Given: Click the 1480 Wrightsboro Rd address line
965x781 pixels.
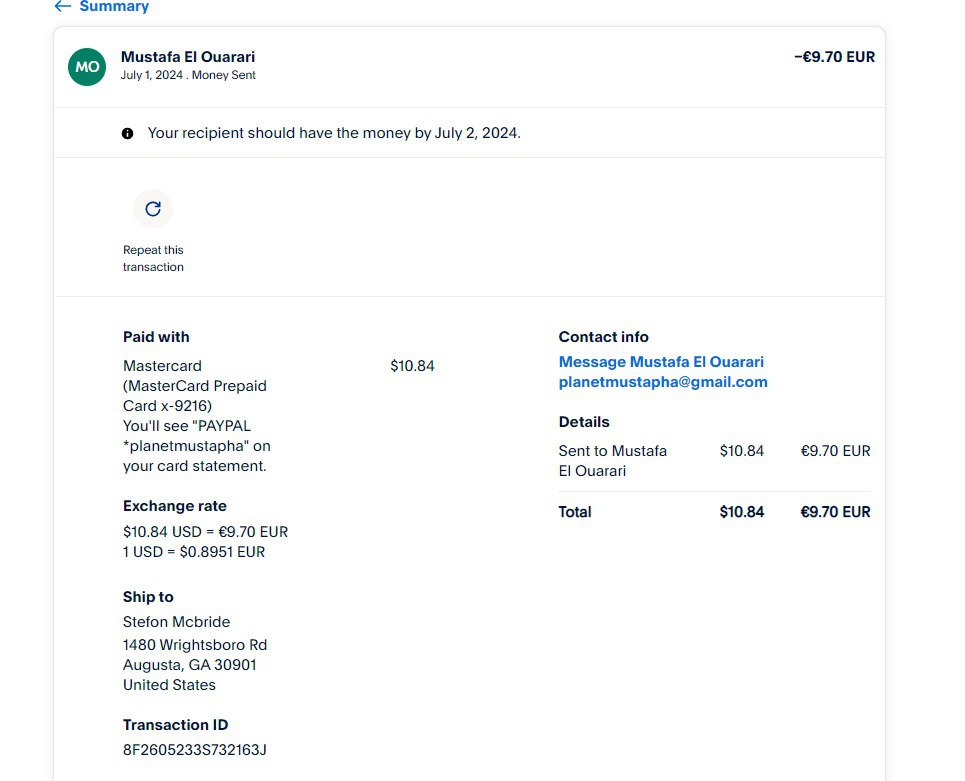Looking at the screenshot, I should 195,645.
